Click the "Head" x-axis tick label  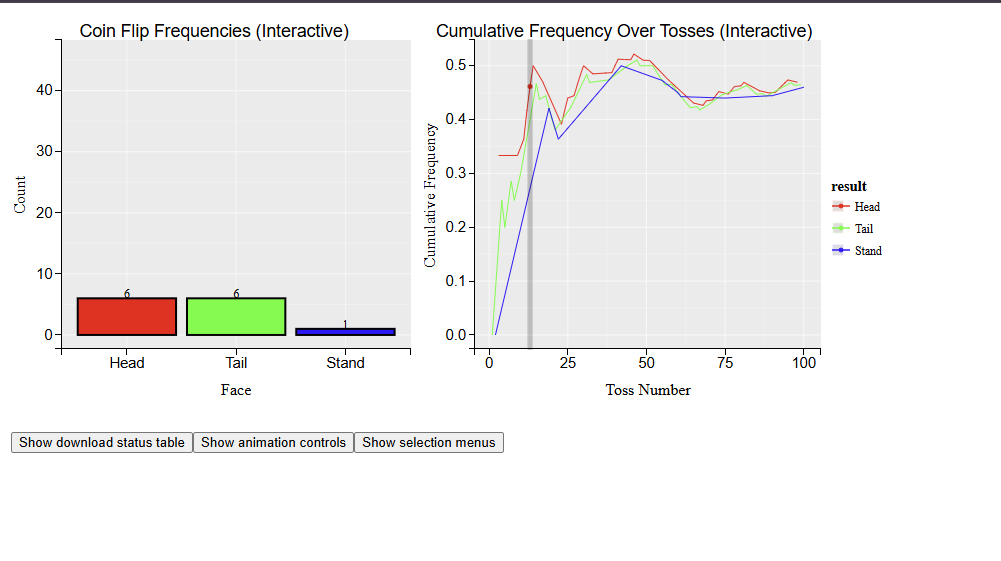coord(127,363)
